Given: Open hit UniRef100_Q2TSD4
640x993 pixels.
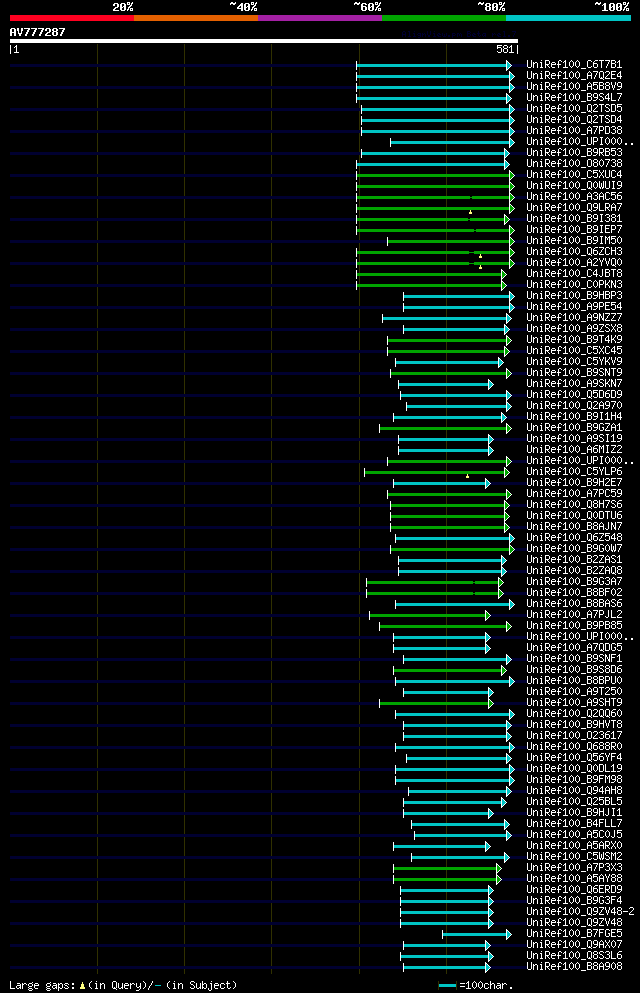Looking at the screenshot, I should click(574, 120).
